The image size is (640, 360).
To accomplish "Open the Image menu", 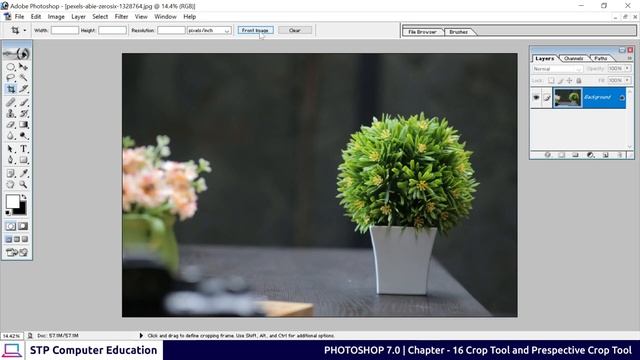I will pos(56,17).
